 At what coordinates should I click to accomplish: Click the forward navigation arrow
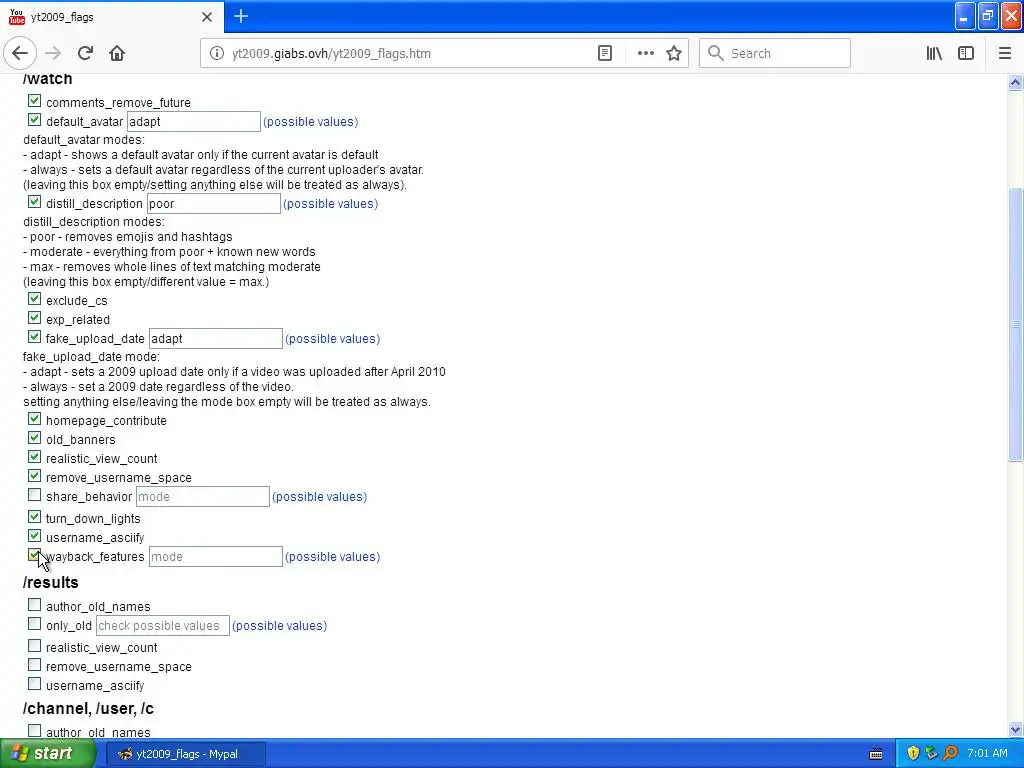pos(54,54)
